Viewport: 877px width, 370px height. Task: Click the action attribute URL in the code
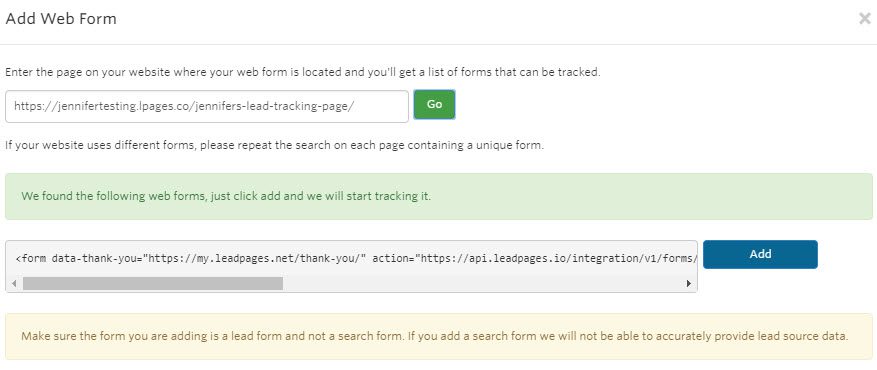[x=557, y=258]
